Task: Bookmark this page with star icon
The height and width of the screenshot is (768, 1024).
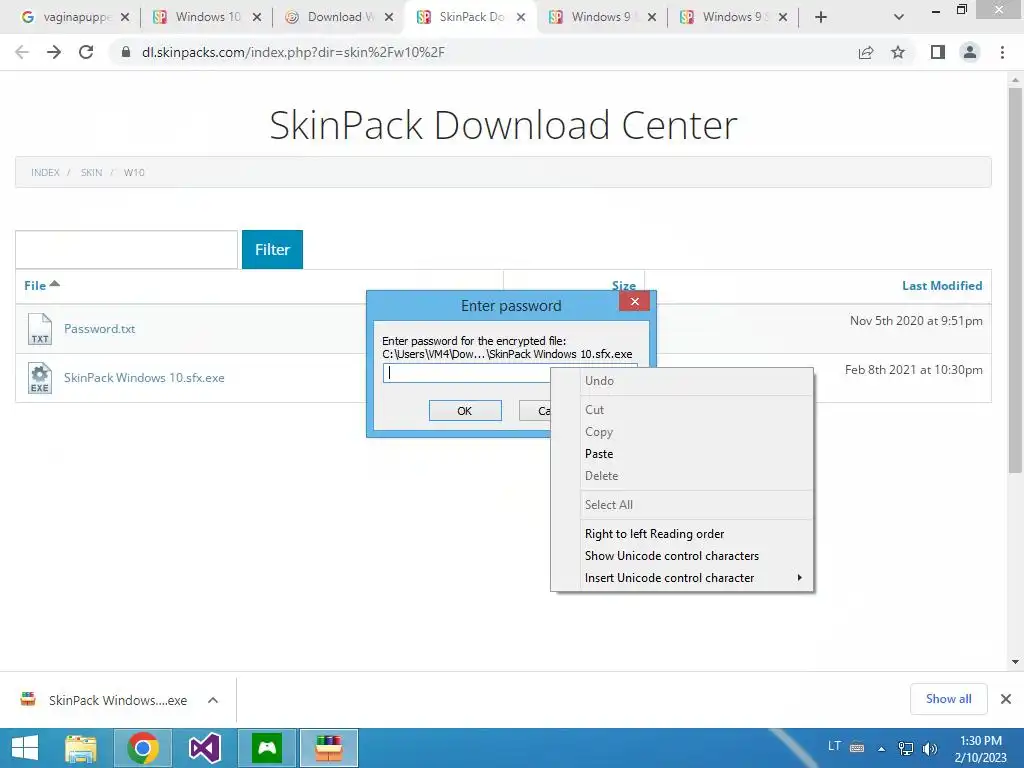Action: point(898,52)
